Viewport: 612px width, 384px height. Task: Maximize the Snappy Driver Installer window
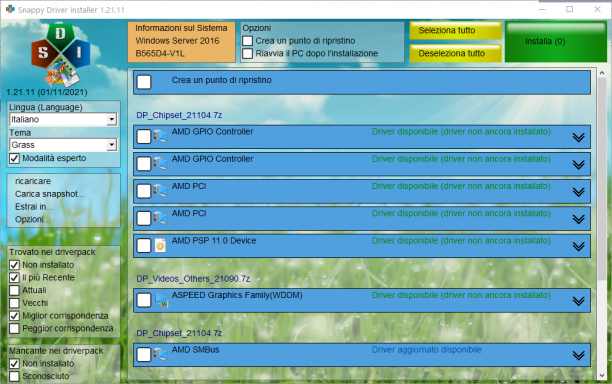[569, 9]
